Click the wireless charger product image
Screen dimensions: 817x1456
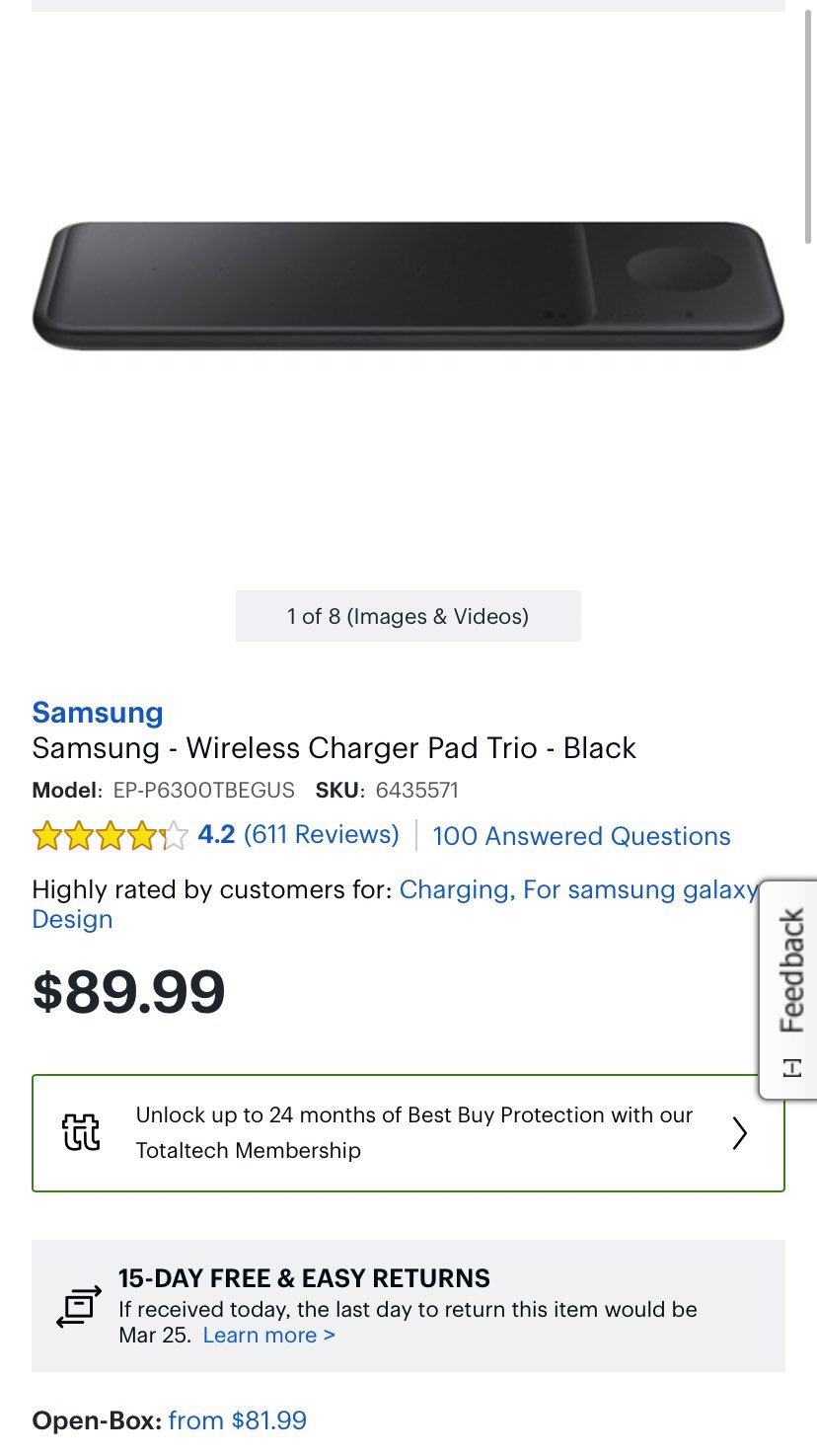[408, 286]
